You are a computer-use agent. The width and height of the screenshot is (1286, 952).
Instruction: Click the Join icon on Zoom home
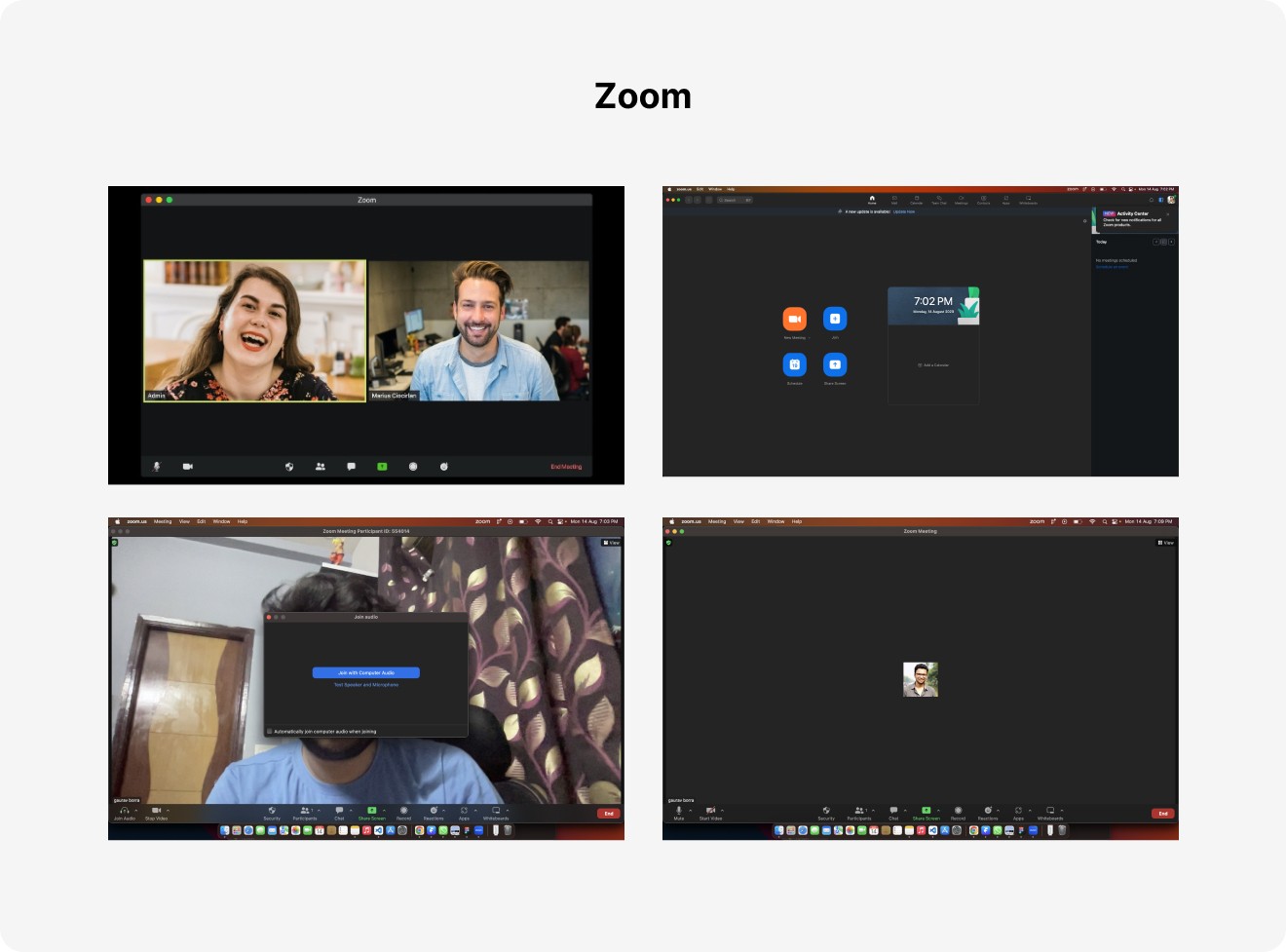(835, 319)
